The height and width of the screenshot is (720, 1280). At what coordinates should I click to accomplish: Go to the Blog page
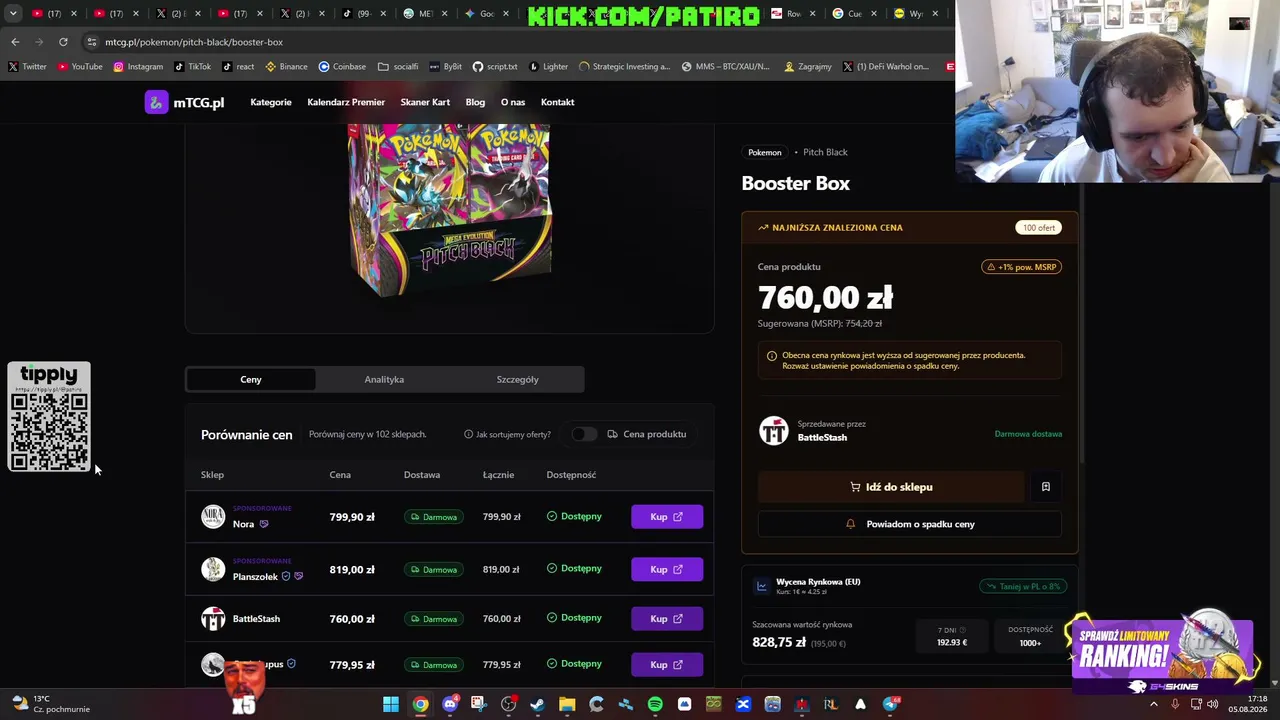(x=475, y=102)
